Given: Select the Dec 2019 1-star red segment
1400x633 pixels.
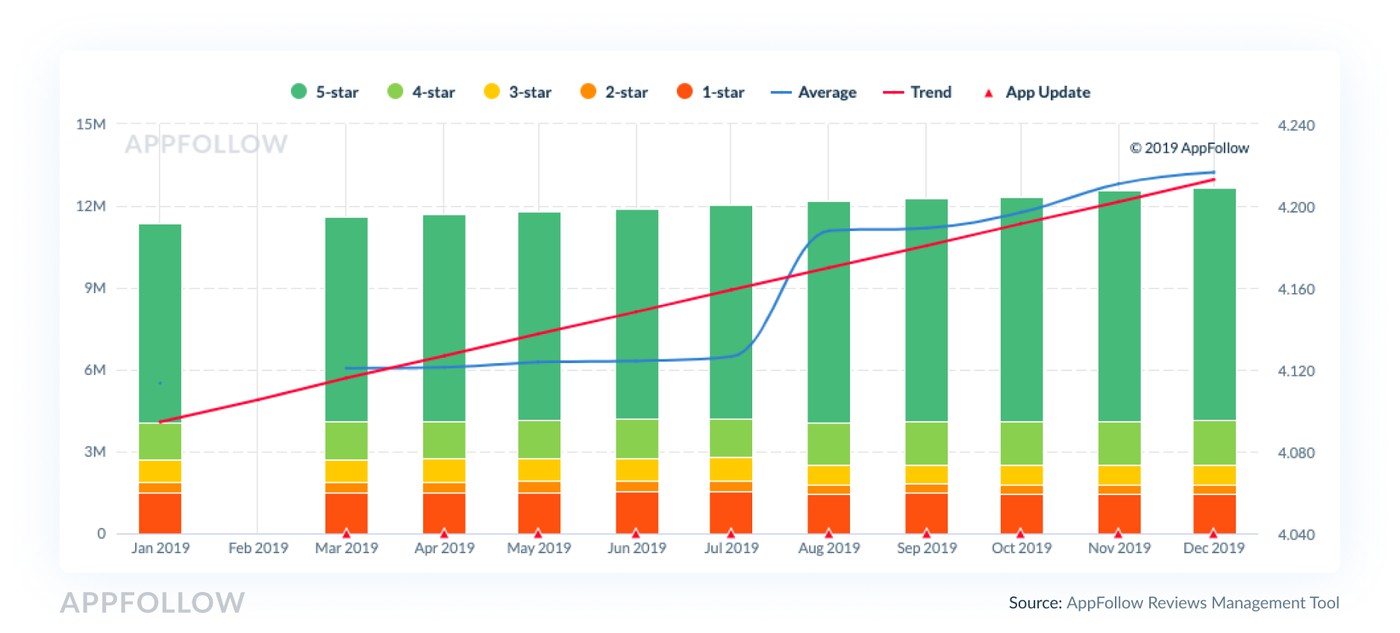Looking at the screenshot, I should pos(1214,512).
